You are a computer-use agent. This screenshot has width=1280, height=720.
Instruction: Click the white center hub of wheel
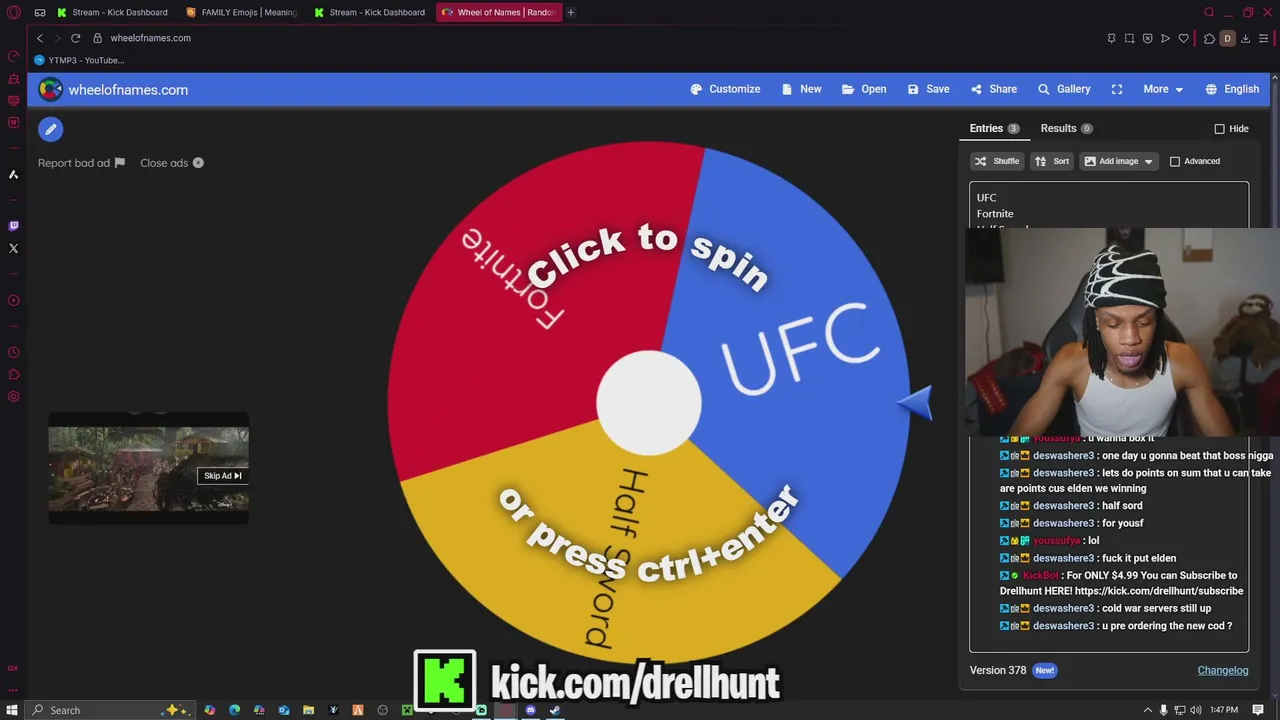[649, 403]
